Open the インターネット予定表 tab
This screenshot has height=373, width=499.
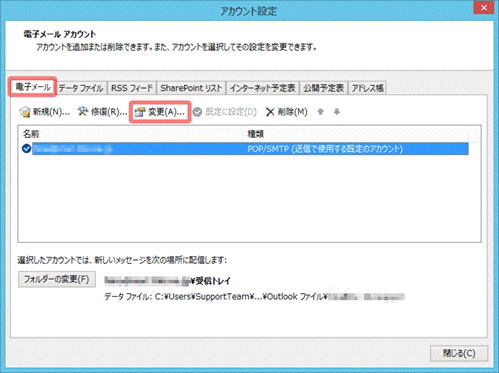(263, 88)
